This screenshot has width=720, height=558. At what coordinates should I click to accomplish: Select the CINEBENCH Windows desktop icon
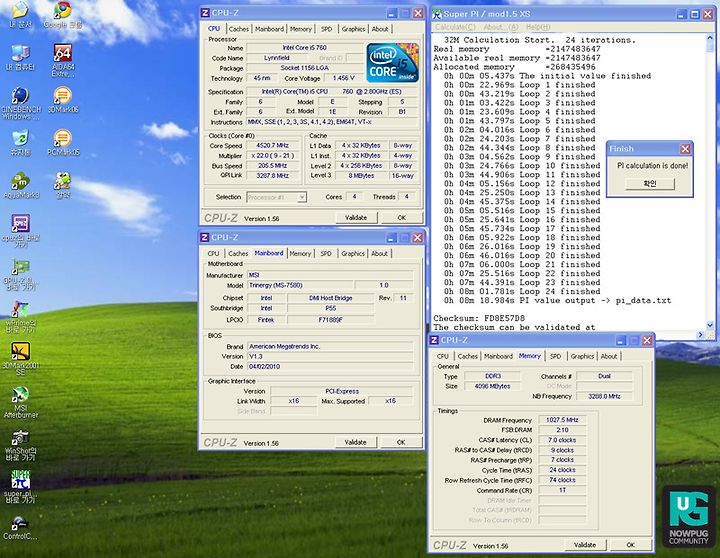21,103
